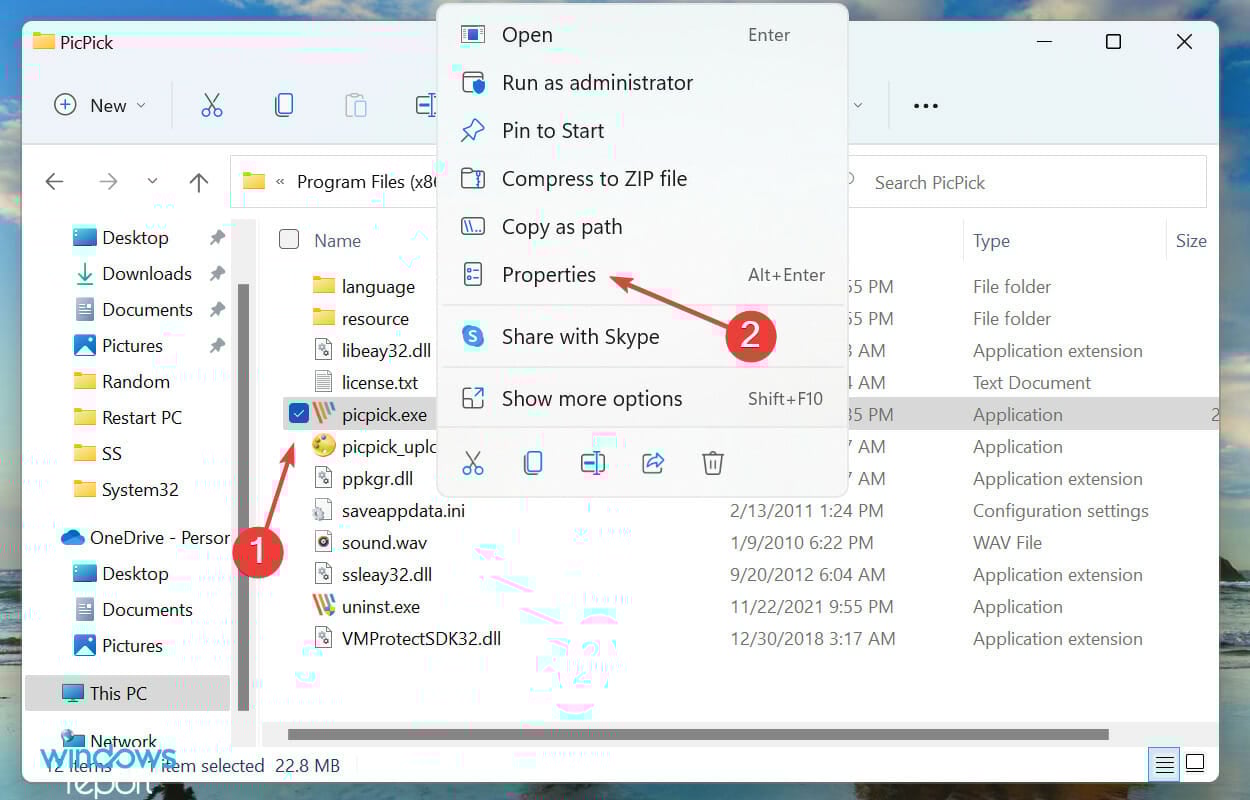The width and height of the screenshot is (1250, 800).
Task: Switch to Details view icon in status bar
Action: 1165,766
